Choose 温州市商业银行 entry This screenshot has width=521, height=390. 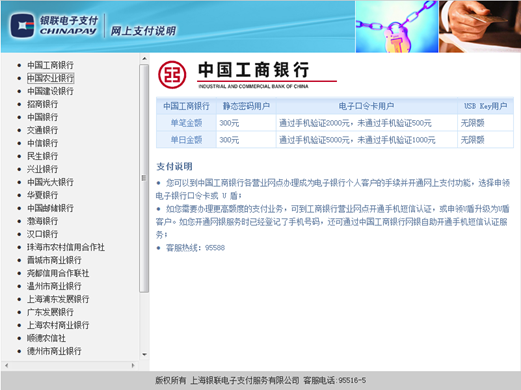[54, 286]
